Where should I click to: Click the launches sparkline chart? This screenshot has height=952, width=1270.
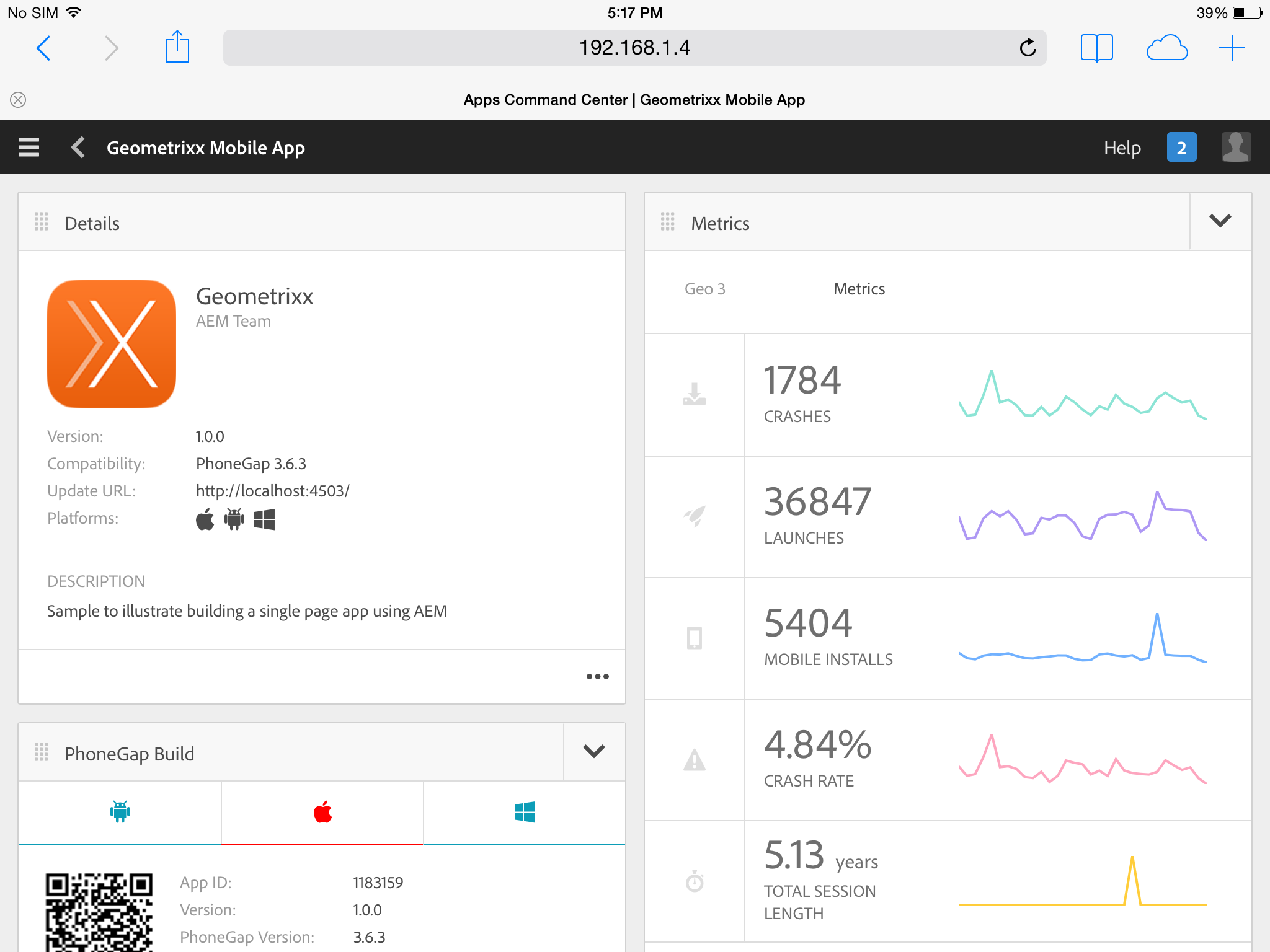click(1082, 516)
